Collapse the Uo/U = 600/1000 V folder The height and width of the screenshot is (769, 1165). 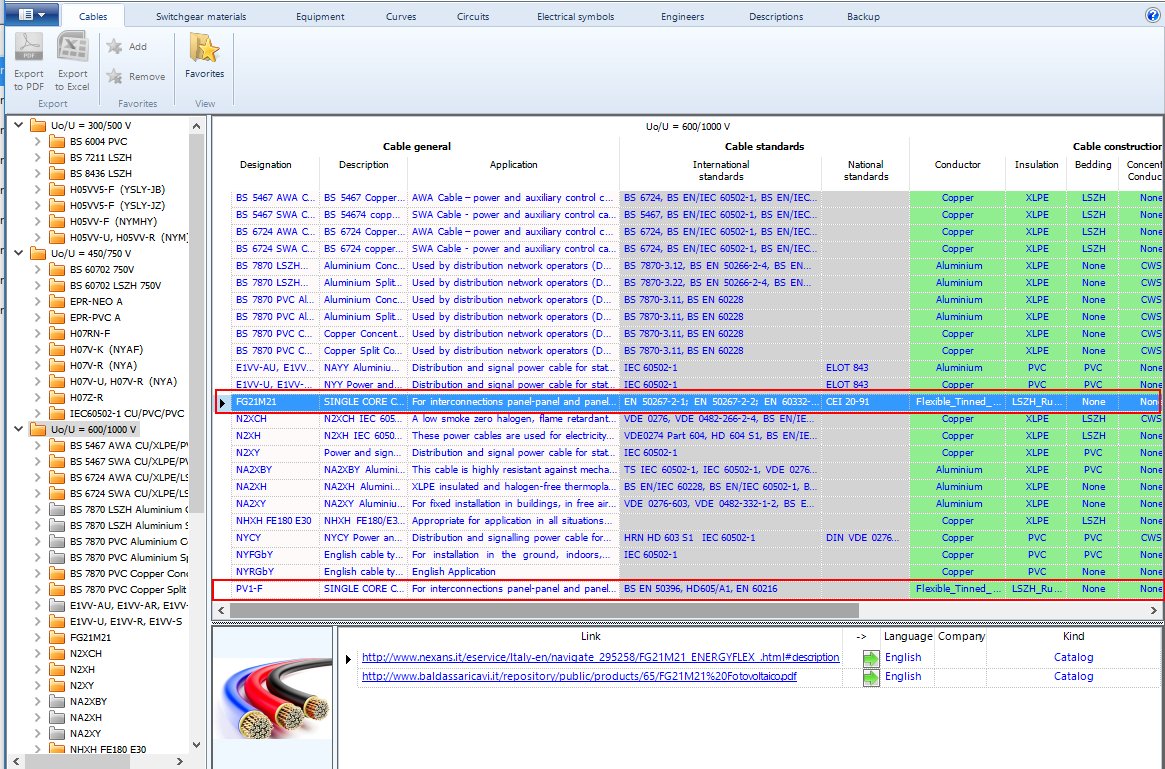point(21,430)
